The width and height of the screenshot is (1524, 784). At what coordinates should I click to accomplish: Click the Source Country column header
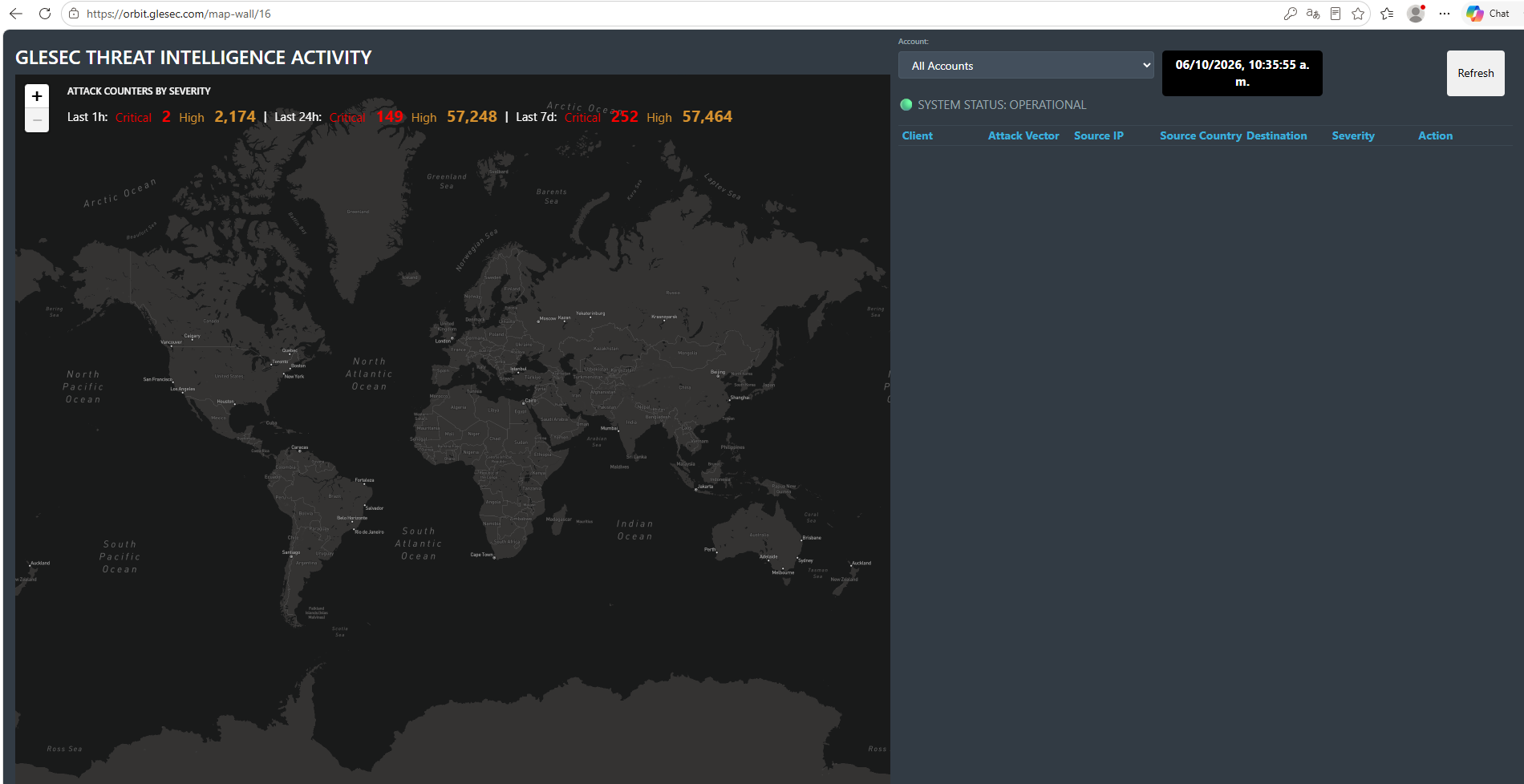[1201, 135]
